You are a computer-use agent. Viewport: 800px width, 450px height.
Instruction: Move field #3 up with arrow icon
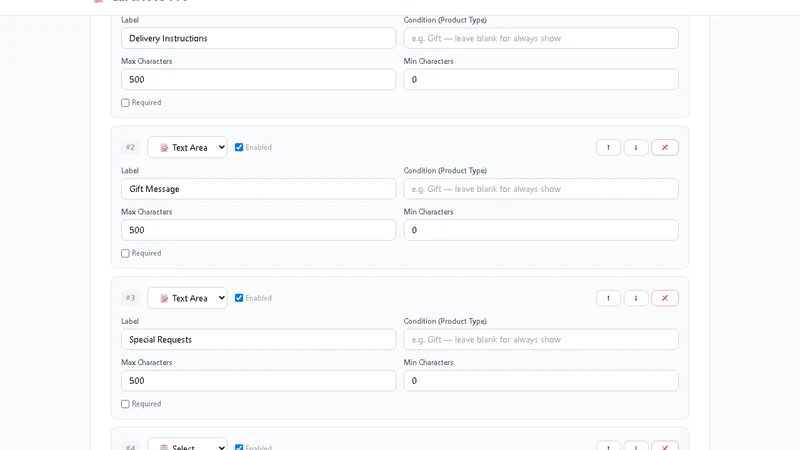608,298
